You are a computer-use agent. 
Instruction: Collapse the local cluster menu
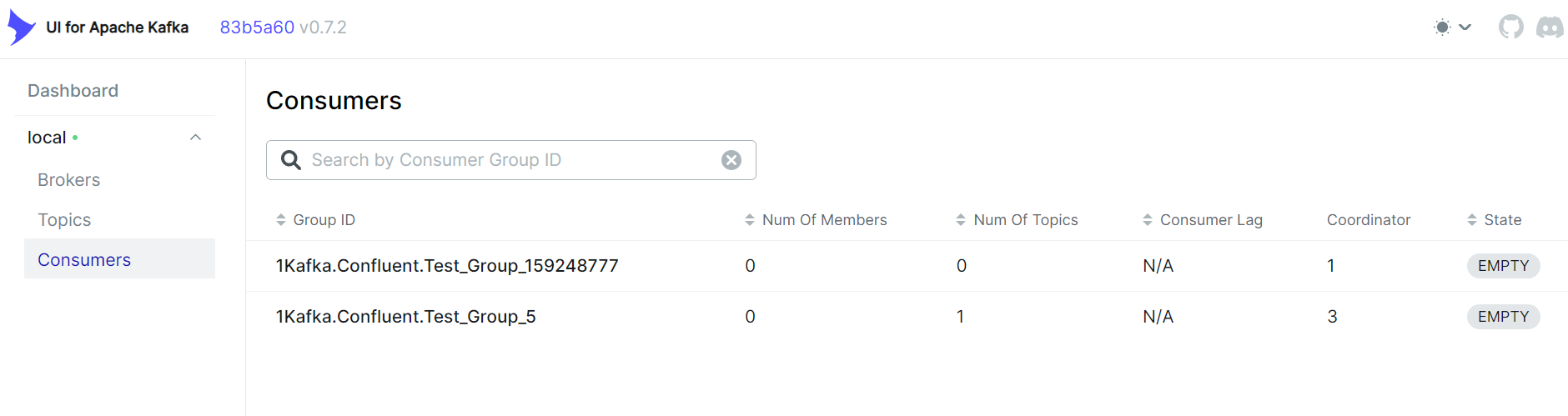[196, 138]
